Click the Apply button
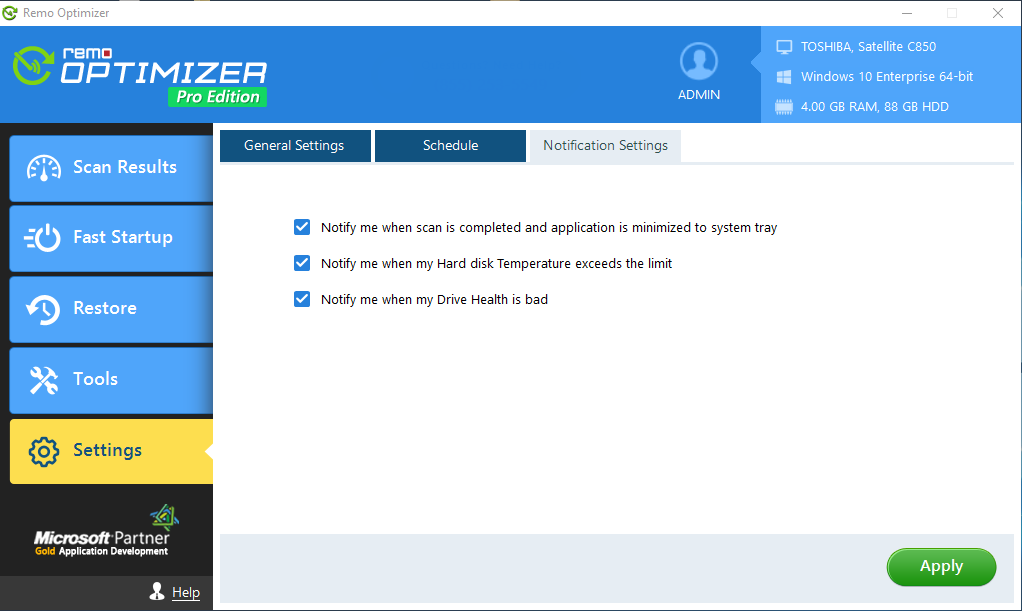The image size is (1022, 611). point(941,567)
